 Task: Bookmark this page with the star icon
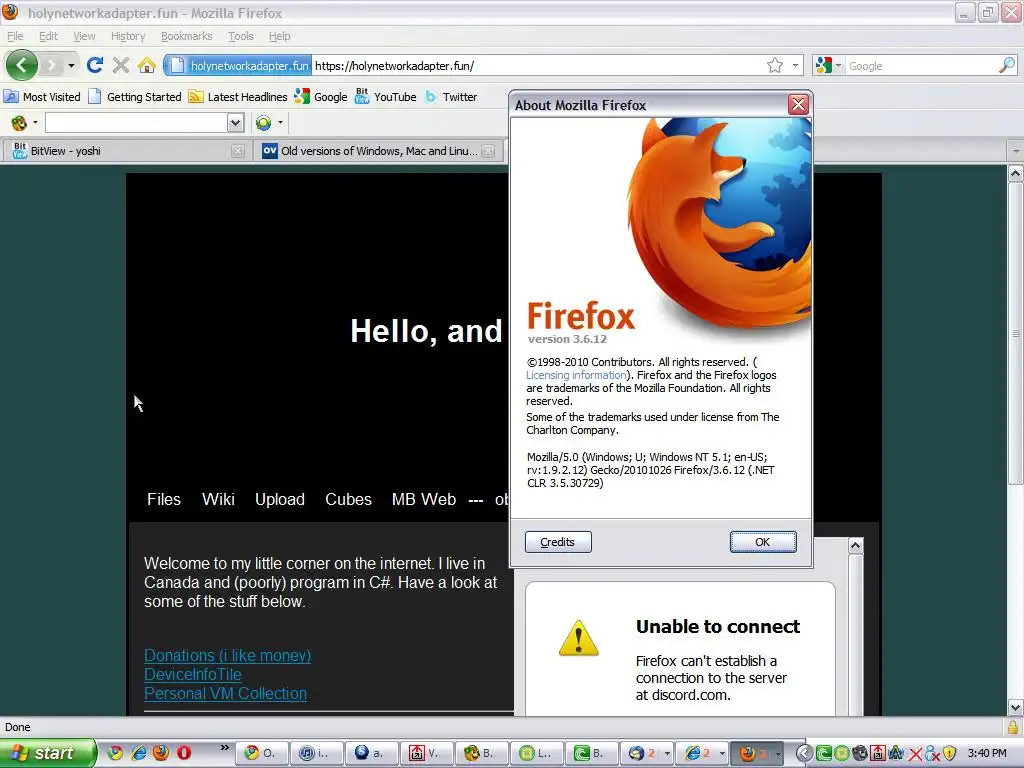pos(775,65)
